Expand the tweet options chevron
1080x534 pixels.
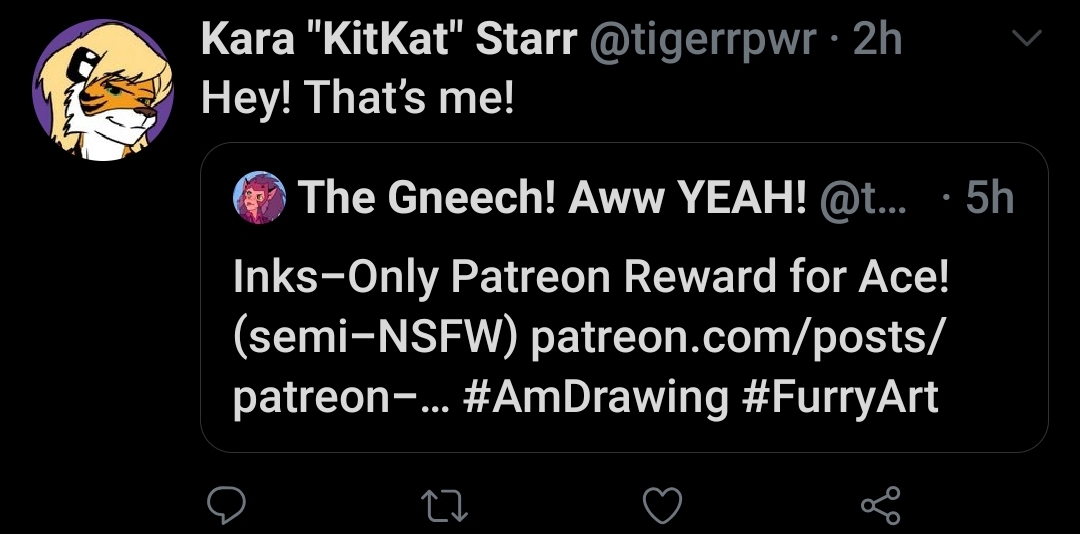point(1027,39)
